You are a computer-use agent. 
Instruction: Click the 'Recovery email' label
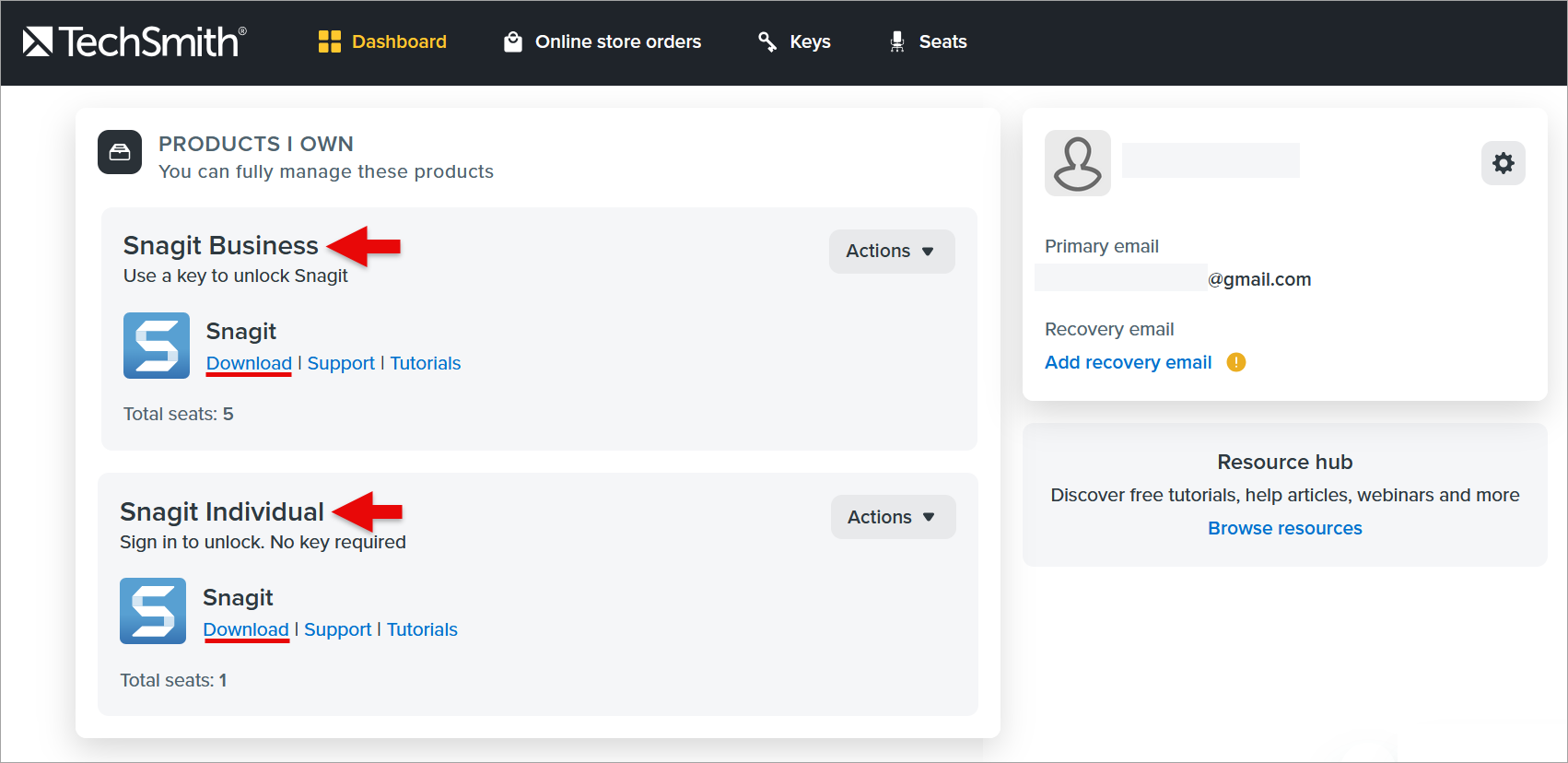[1109, 329]
